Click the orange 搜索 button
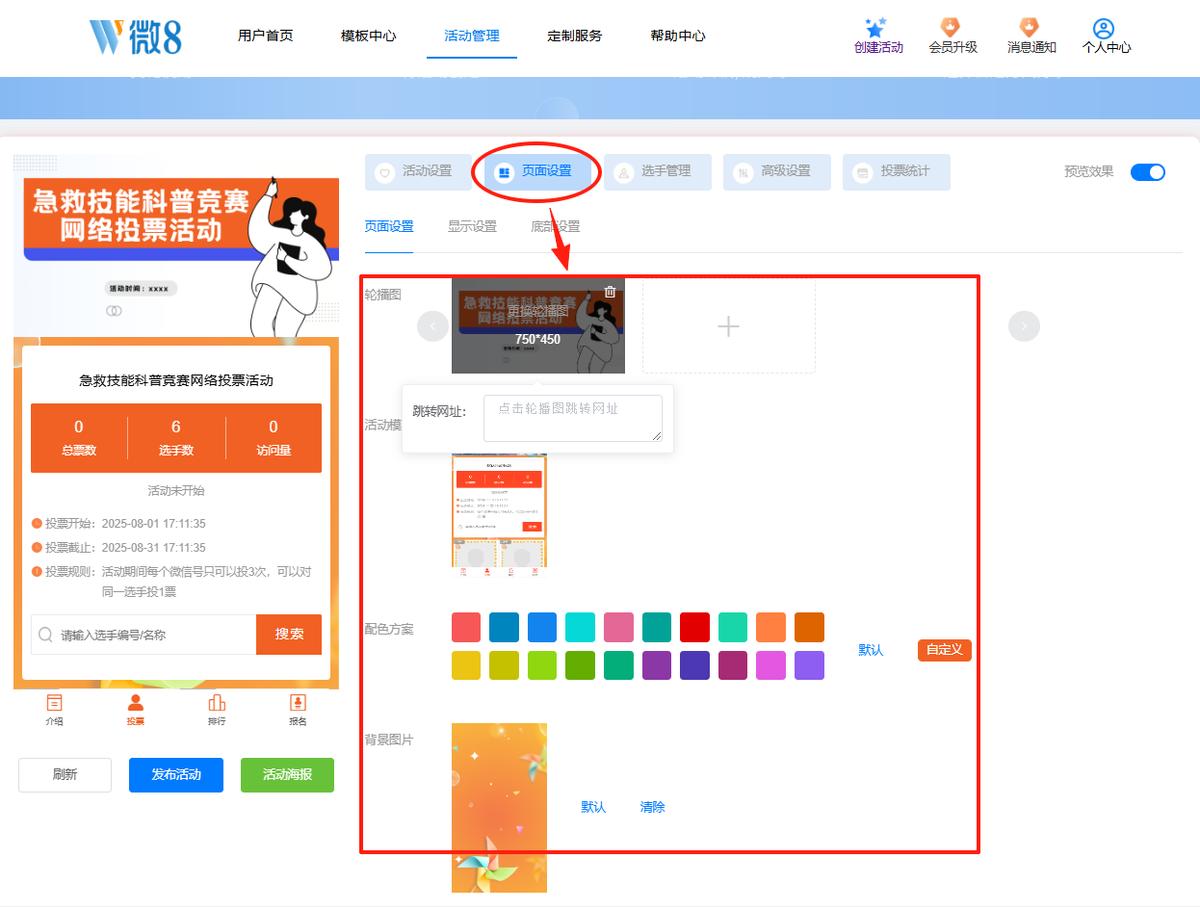 pyautogui.click(x=289, y=634)
